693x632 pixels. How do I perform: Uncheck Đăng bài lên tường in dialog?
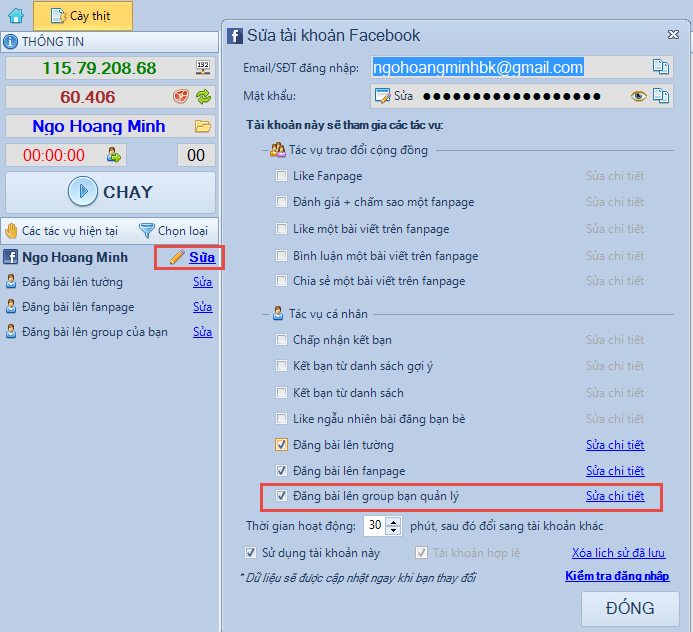click(x=281, y=445)
